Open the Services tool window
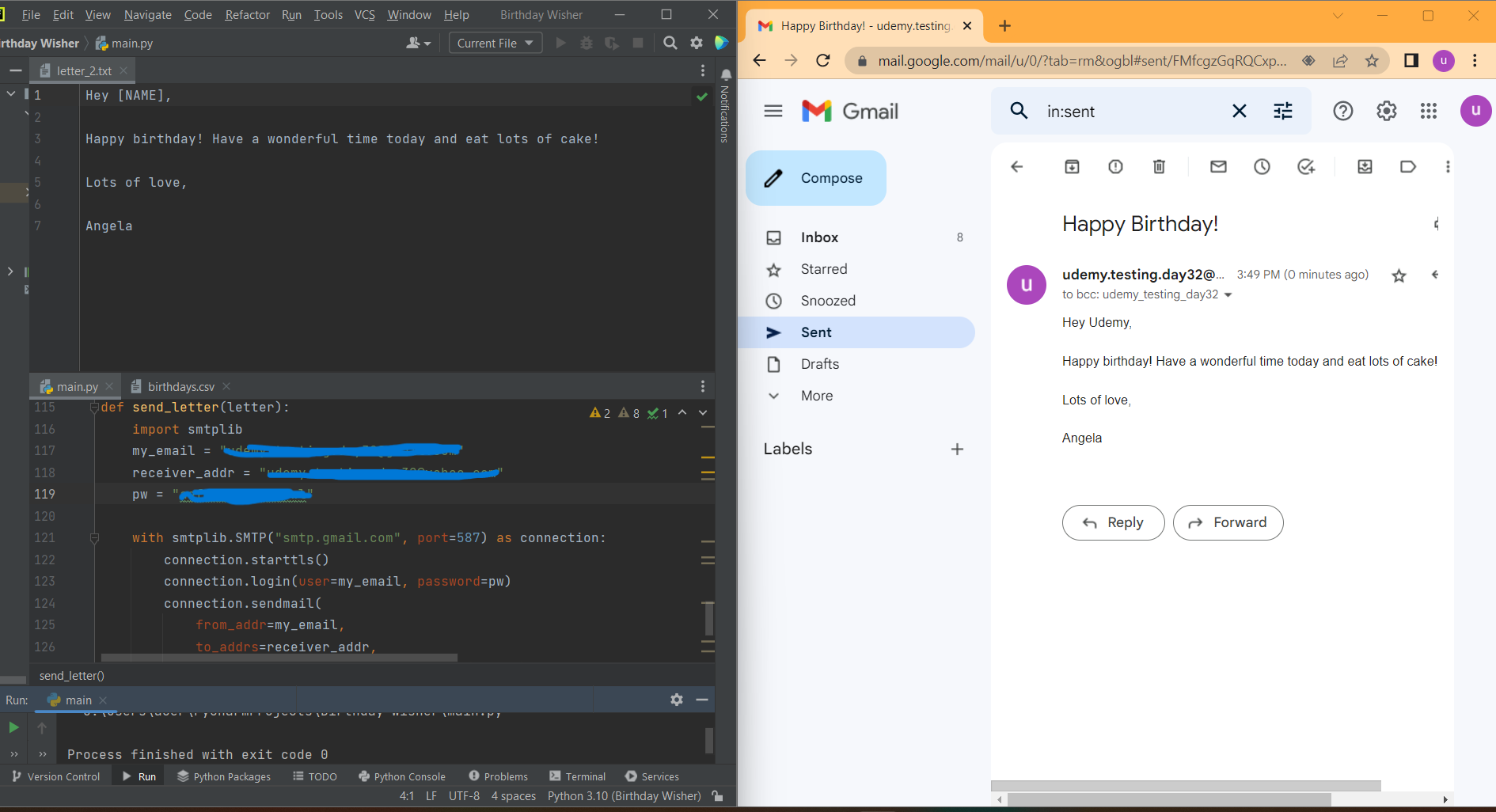Viewport: 1496px width, 812px height. (652, 776)
